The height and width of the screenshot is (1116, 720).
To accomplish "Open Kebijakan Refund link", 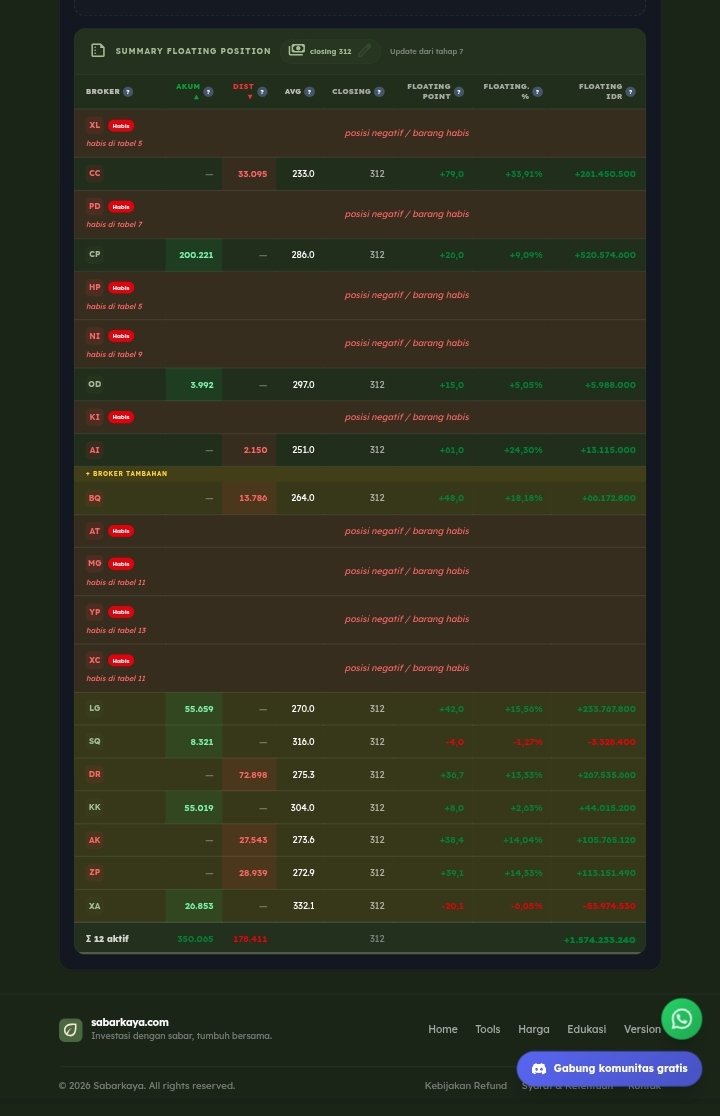I will (466, 1085).
